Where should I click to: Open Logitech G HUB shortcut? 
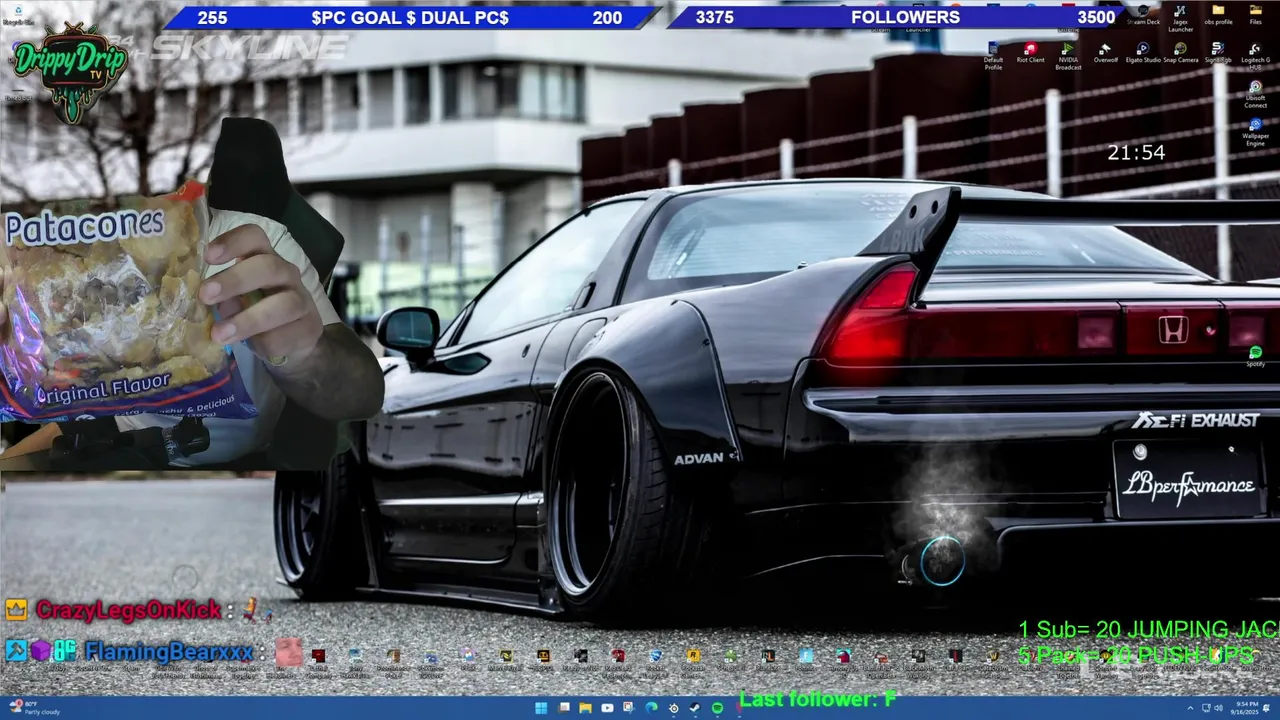[1255, 56]
